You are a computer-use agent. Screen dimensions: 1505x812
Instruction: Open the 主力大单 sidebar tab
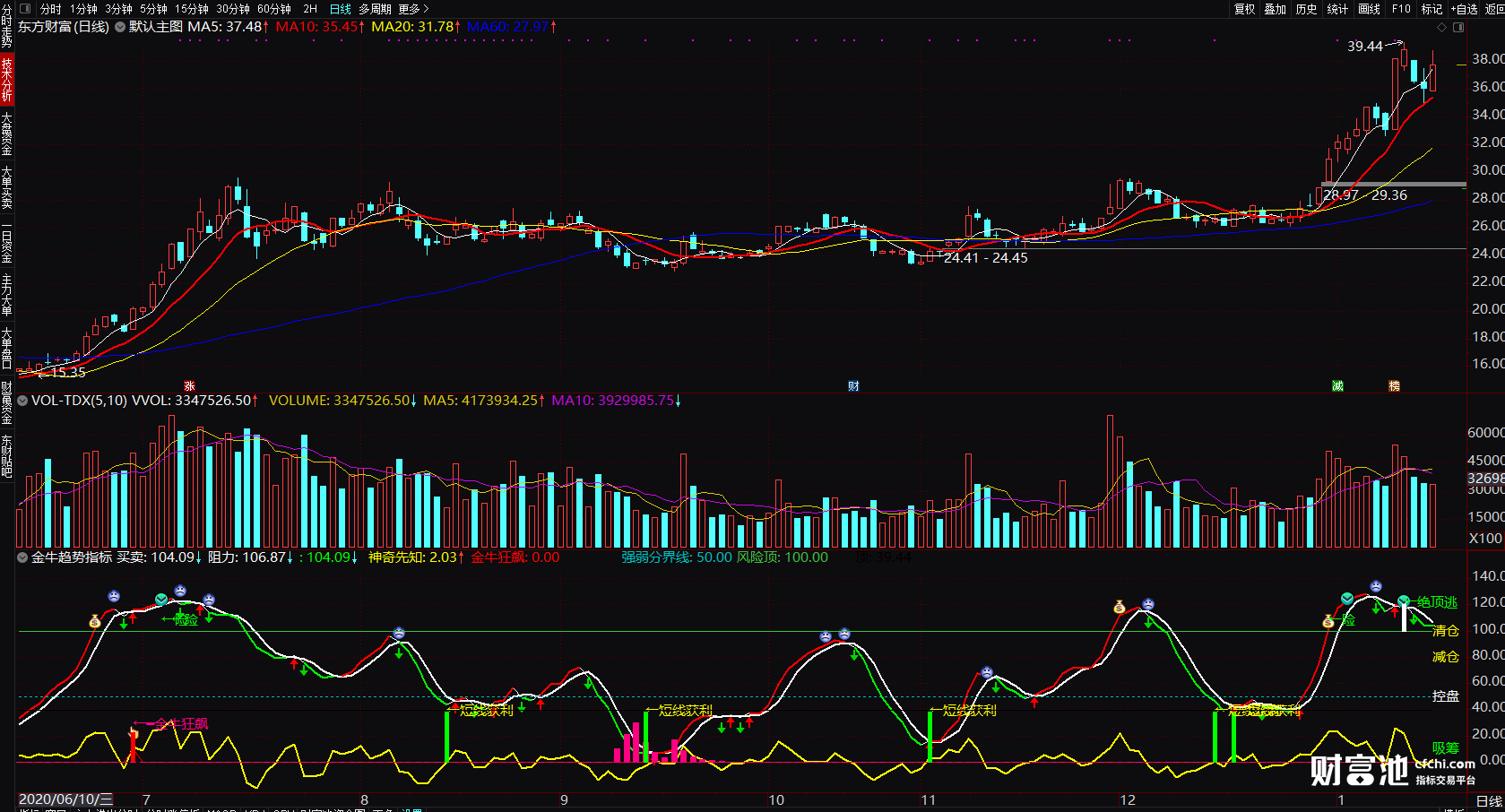pyautogui.click(x=7, y=295)
